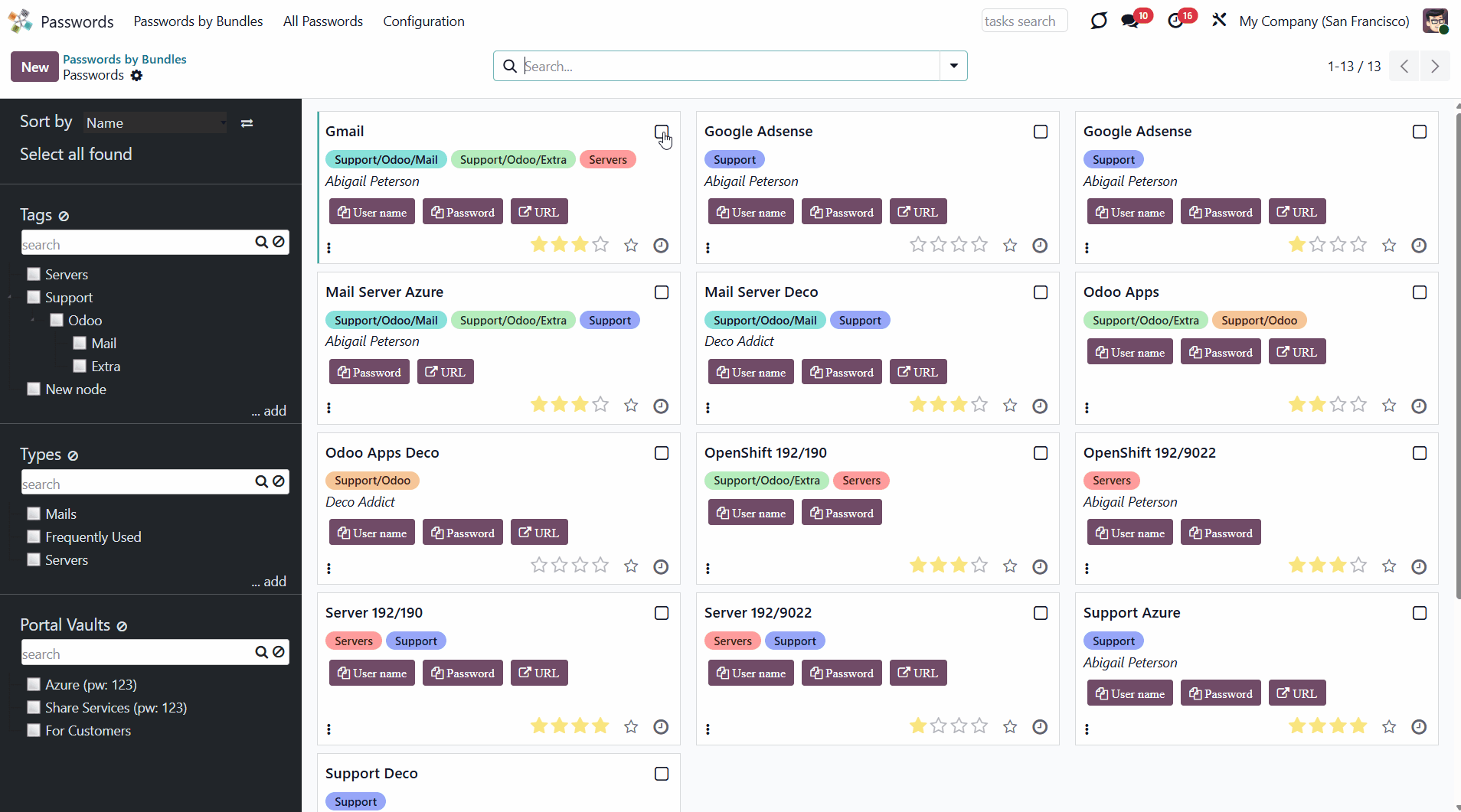Clear the Tags search filter icon
This screenshot has width=1461, height=812.
tap(279, 242)
